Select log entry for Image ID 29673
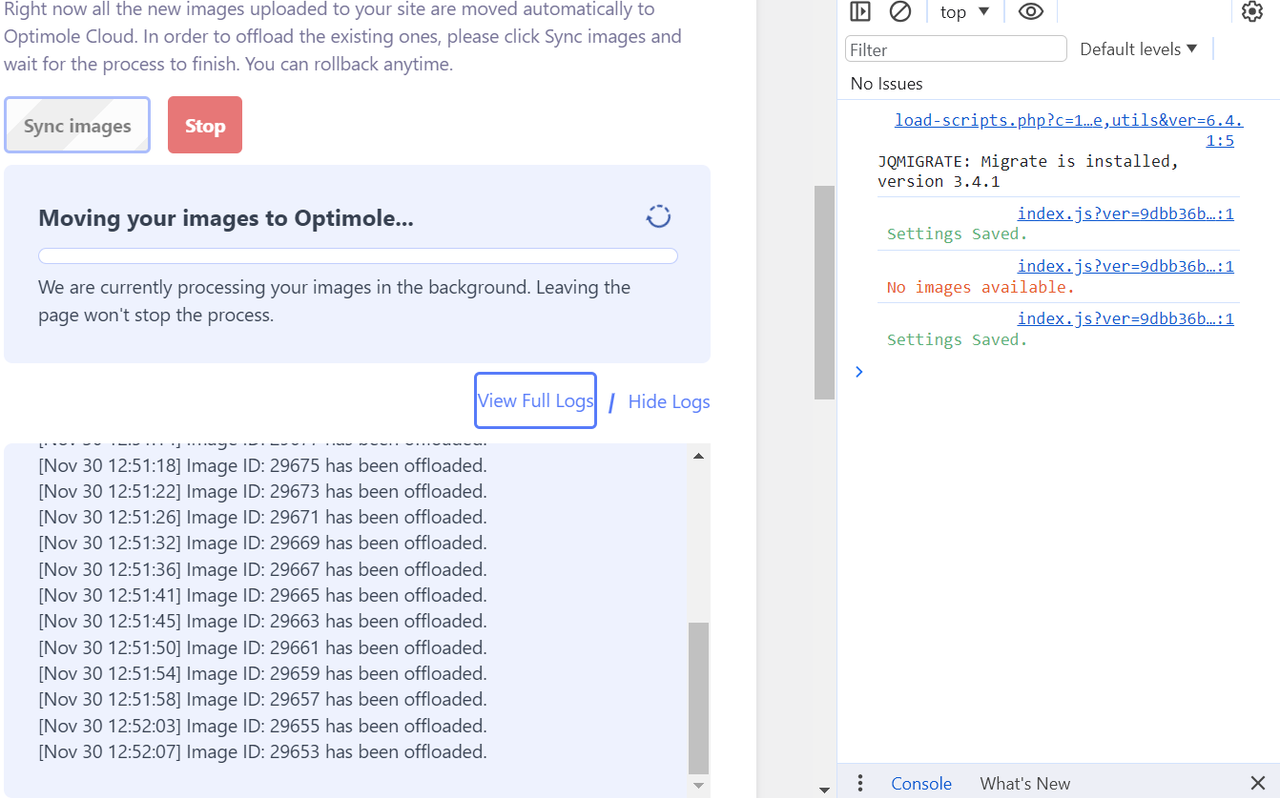This screenshot has height=798, width=1280. (x=263, y=491)
